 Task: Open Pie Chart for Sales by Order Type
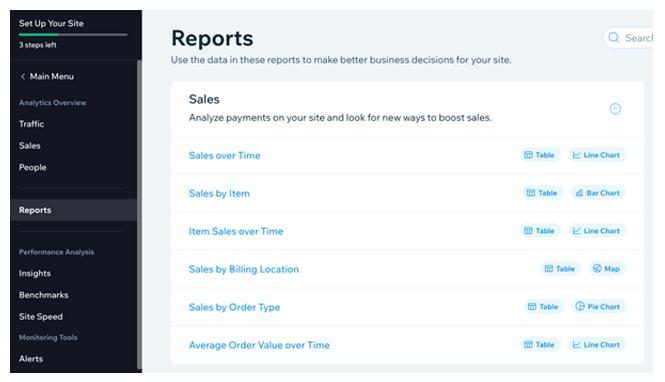[598, 307]
